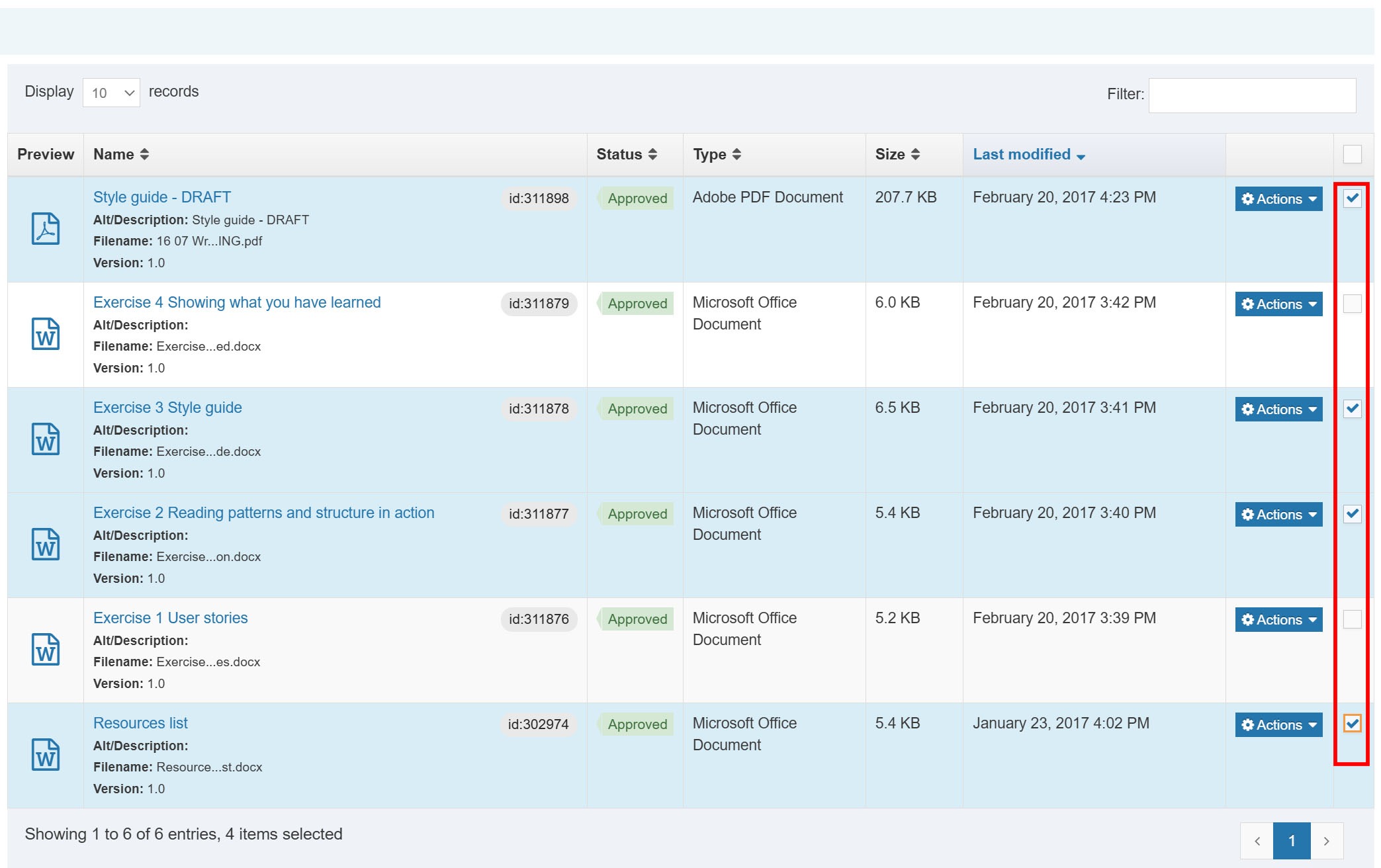Toggle the select-all checkbox in header
The height and width of the screenshot is (868, 1381).
pyautogui.click(x=1352, y=154)
